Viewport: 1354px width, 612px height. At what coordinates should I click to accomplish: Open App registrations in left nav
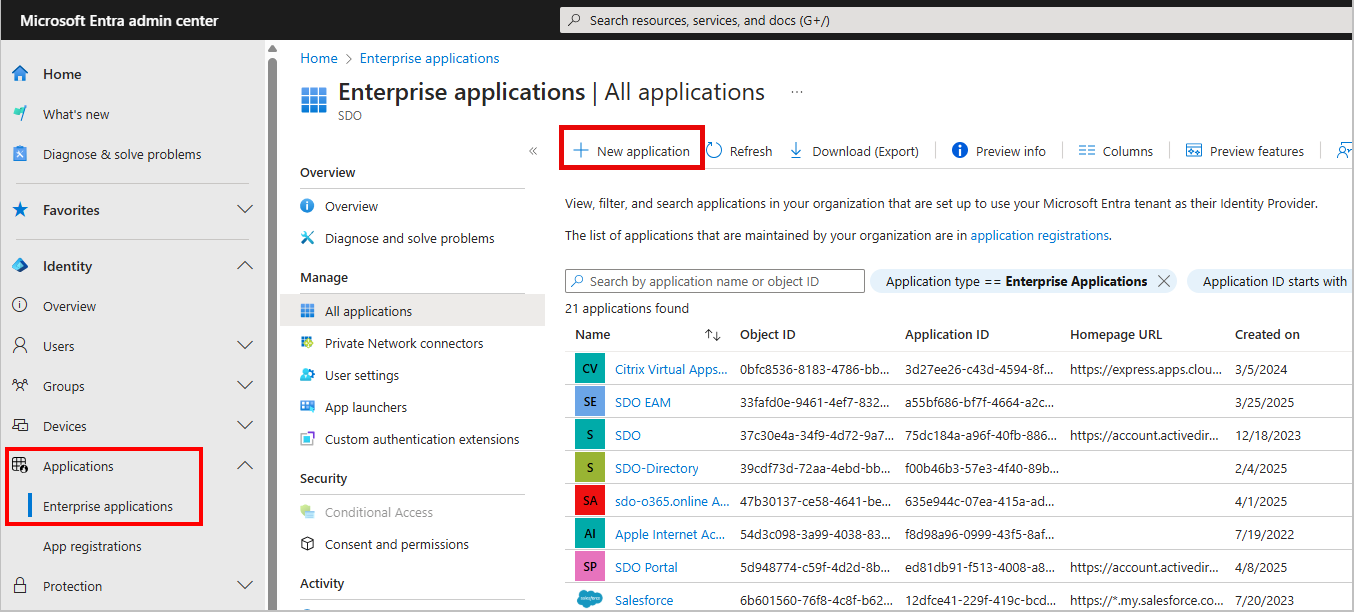click(x=92, y=546)
